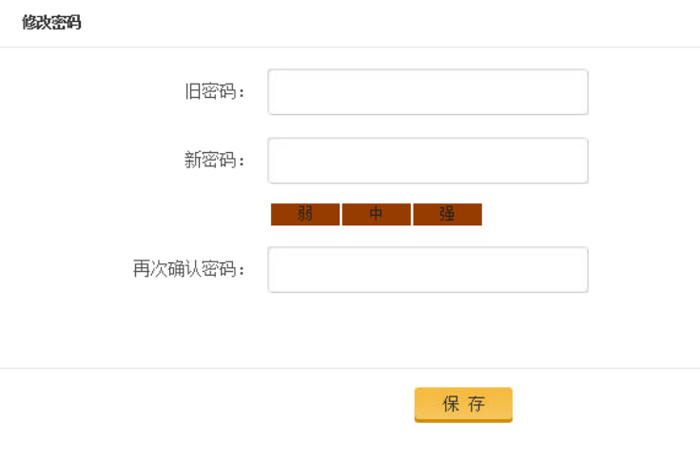Image resolution: width=700 pixels, height=463 pixels.
Task: Click the label left of the confirm field
Action: pos(189,270)
